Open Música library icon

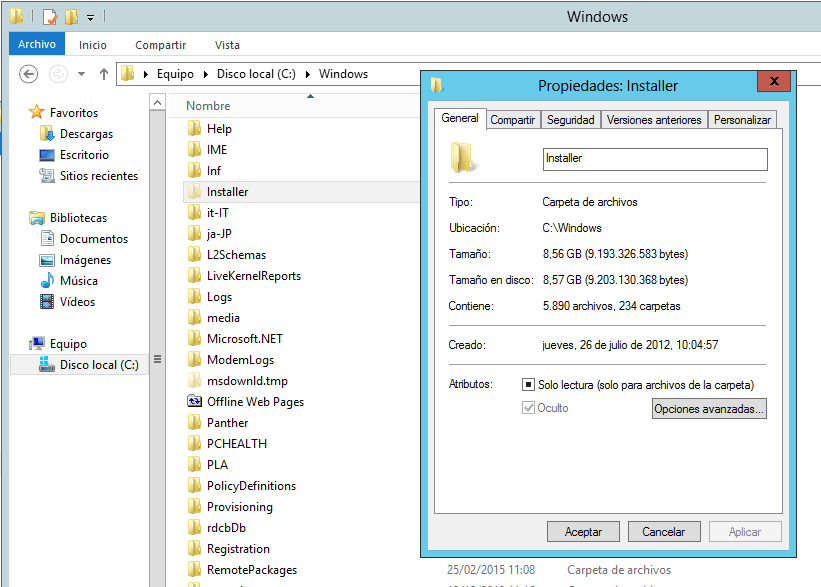tap(47, 281)
